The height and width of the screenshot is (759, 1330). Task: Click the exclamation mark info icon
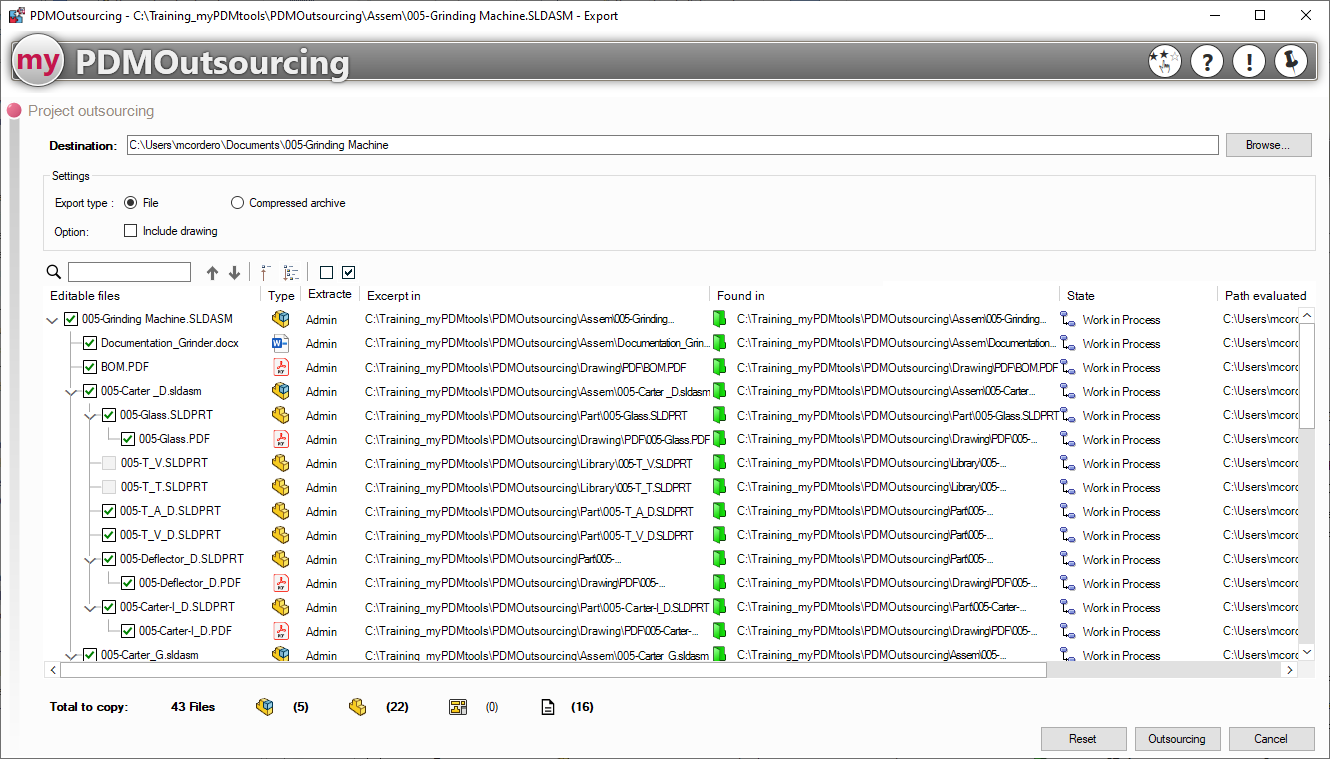[1249, 62]
